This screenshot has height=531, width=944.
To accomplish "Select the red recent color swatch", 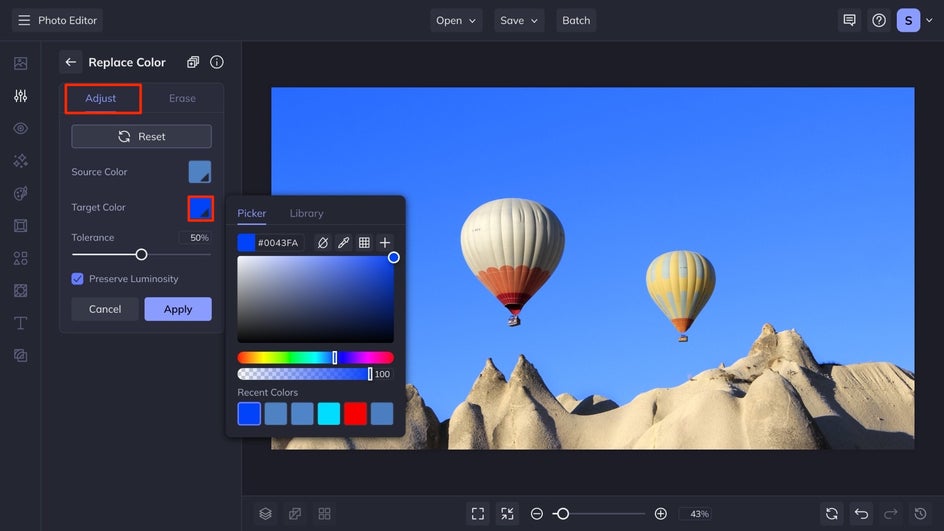I will click(x=355, y=413).
